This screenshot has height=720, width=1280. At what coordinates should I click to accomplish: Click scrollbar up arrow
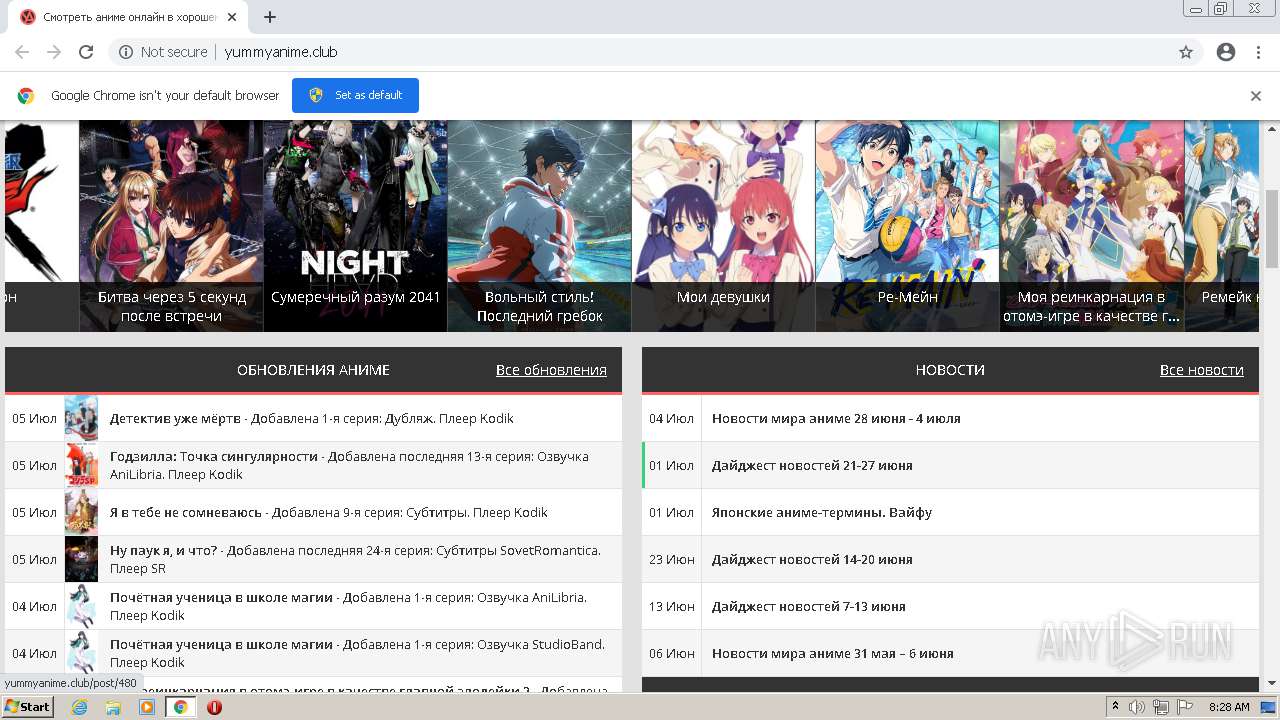[x=1272, y=127]
